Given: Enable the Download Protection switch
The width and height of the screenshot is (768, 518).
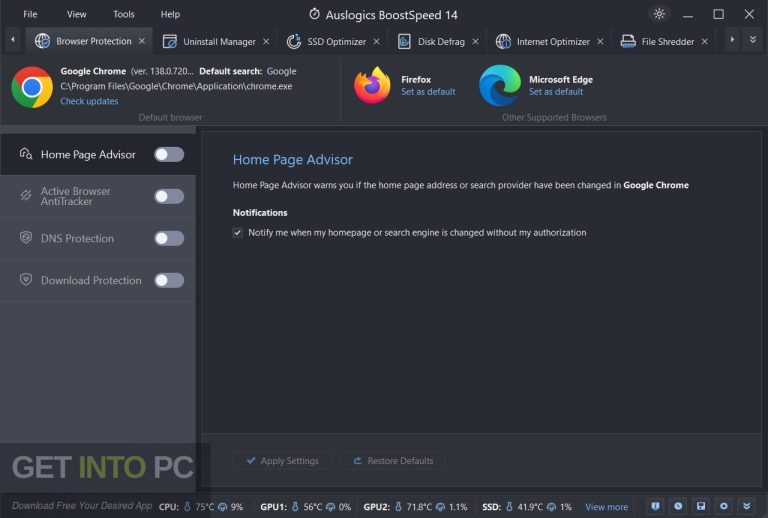Looking at the screenshot, I should pyautogui.click(x=169, y=281).
